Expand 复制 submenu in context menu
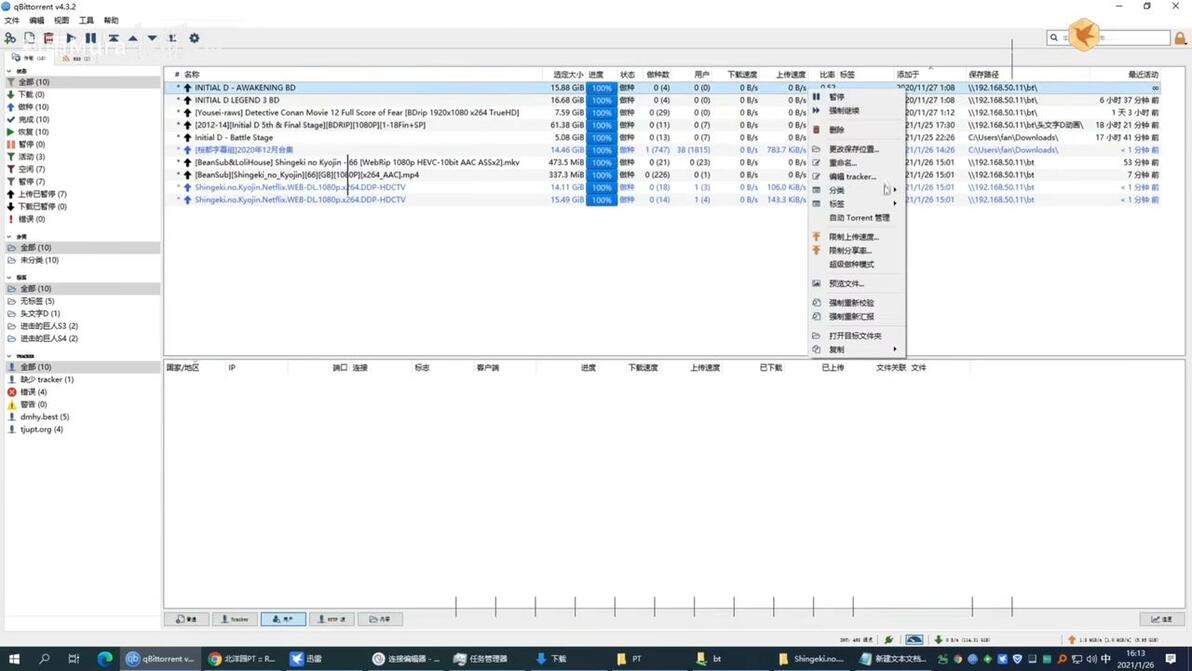The image size is (1192, 671). (x=857, y=350)
